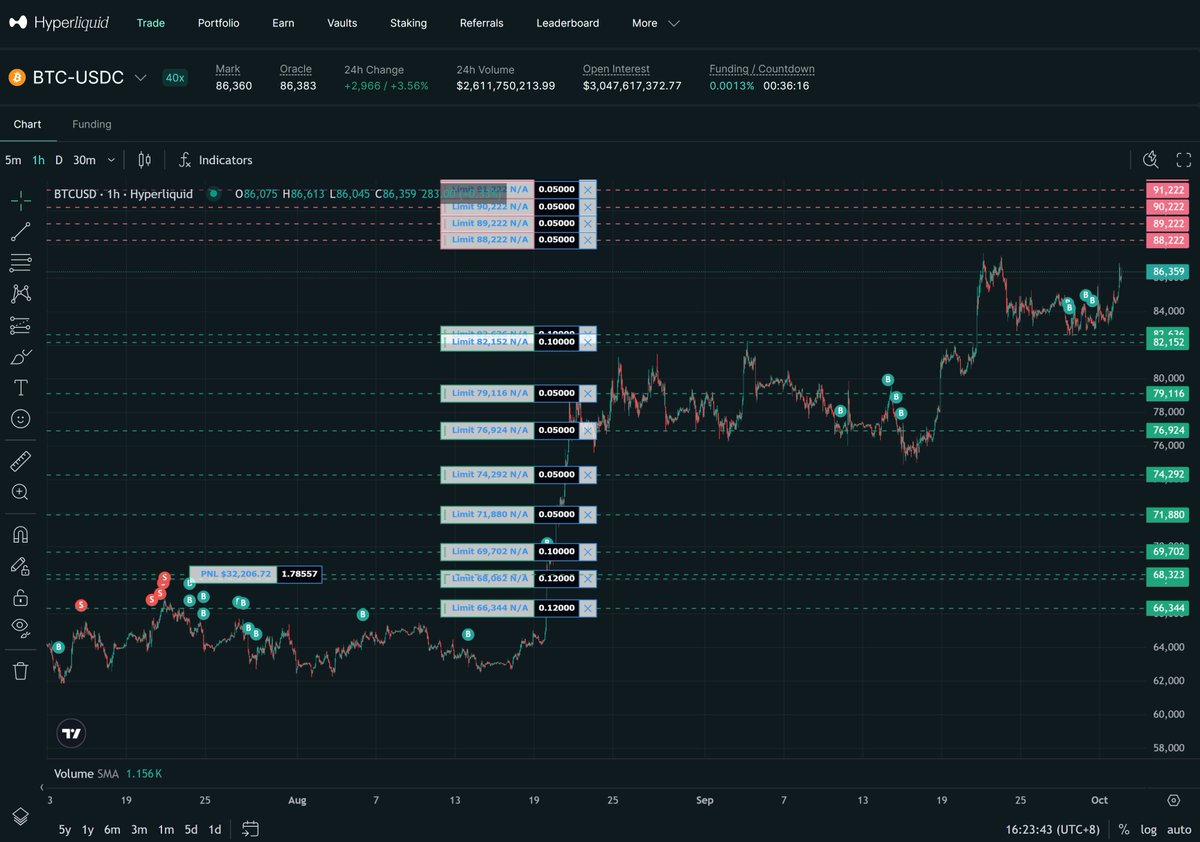Open the Portfolio page

pos(218,23)
